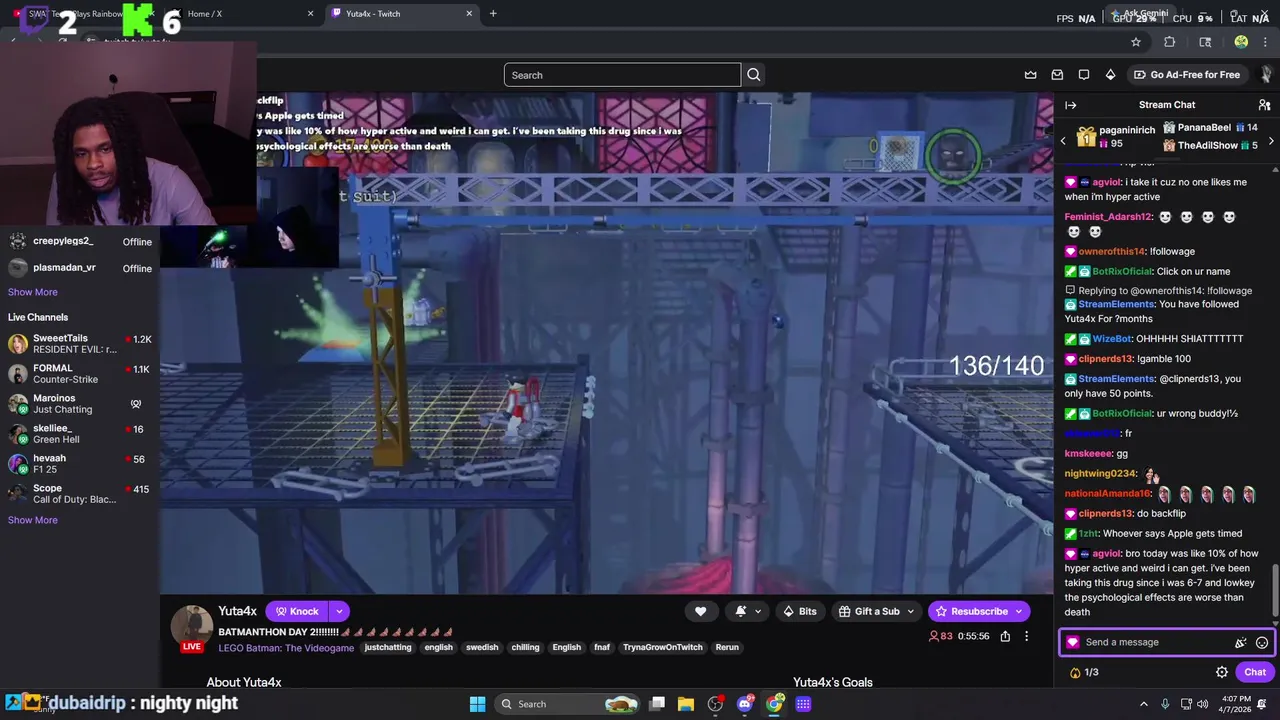Click the Go Ad-Free for Free button
The height and width of the screenshot is (720, 1280).
pyautogui.click(x=1186, y=75)
